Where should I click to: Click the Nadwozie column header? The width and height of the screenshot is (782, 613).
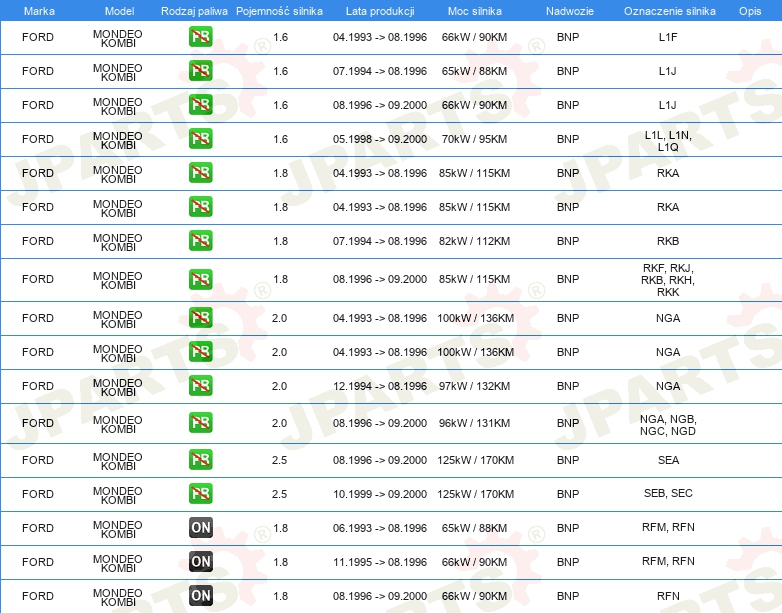click(570, 11)
